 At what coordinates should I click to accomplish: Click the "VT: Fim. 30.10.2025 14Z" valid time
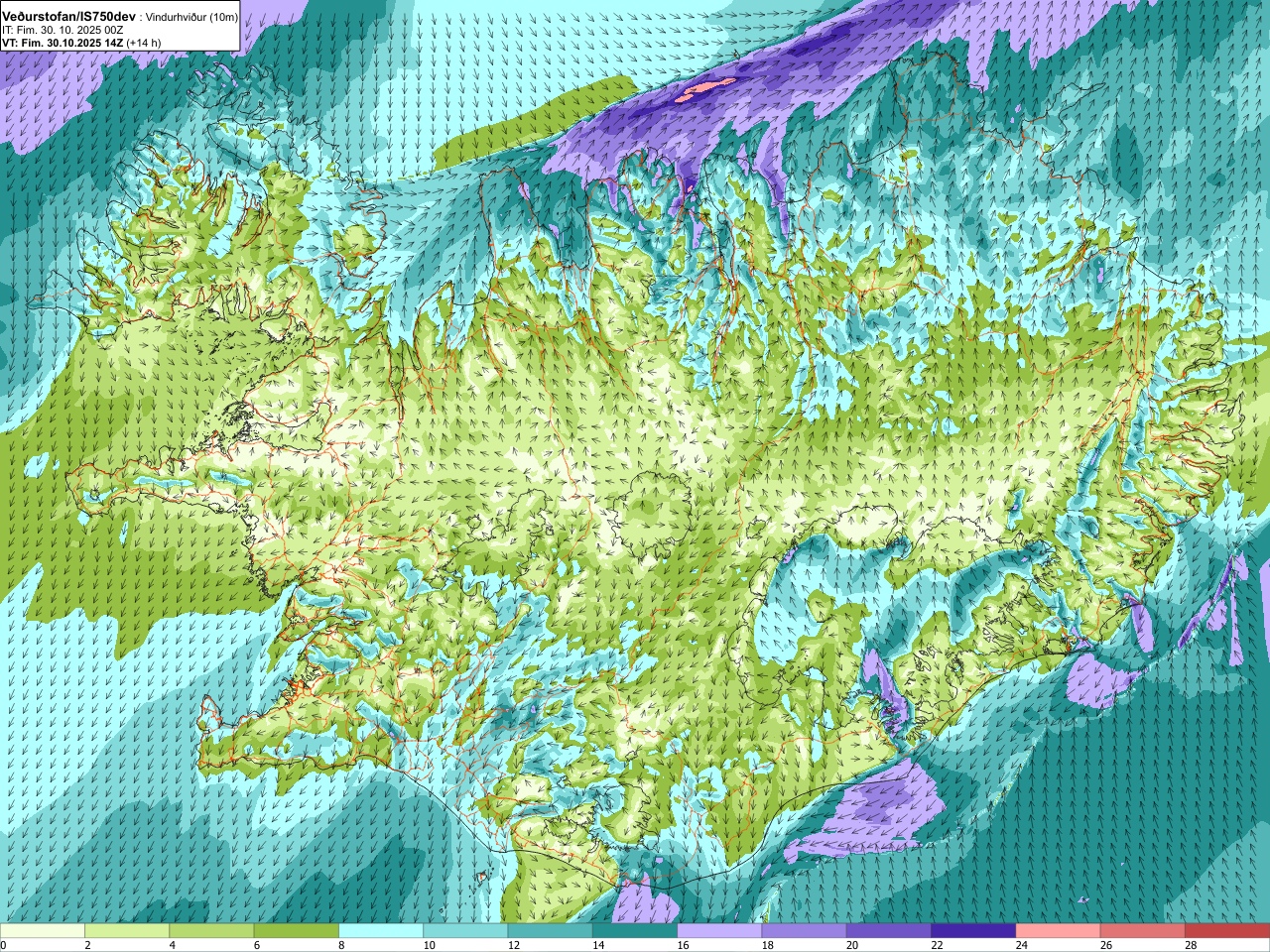63,44
